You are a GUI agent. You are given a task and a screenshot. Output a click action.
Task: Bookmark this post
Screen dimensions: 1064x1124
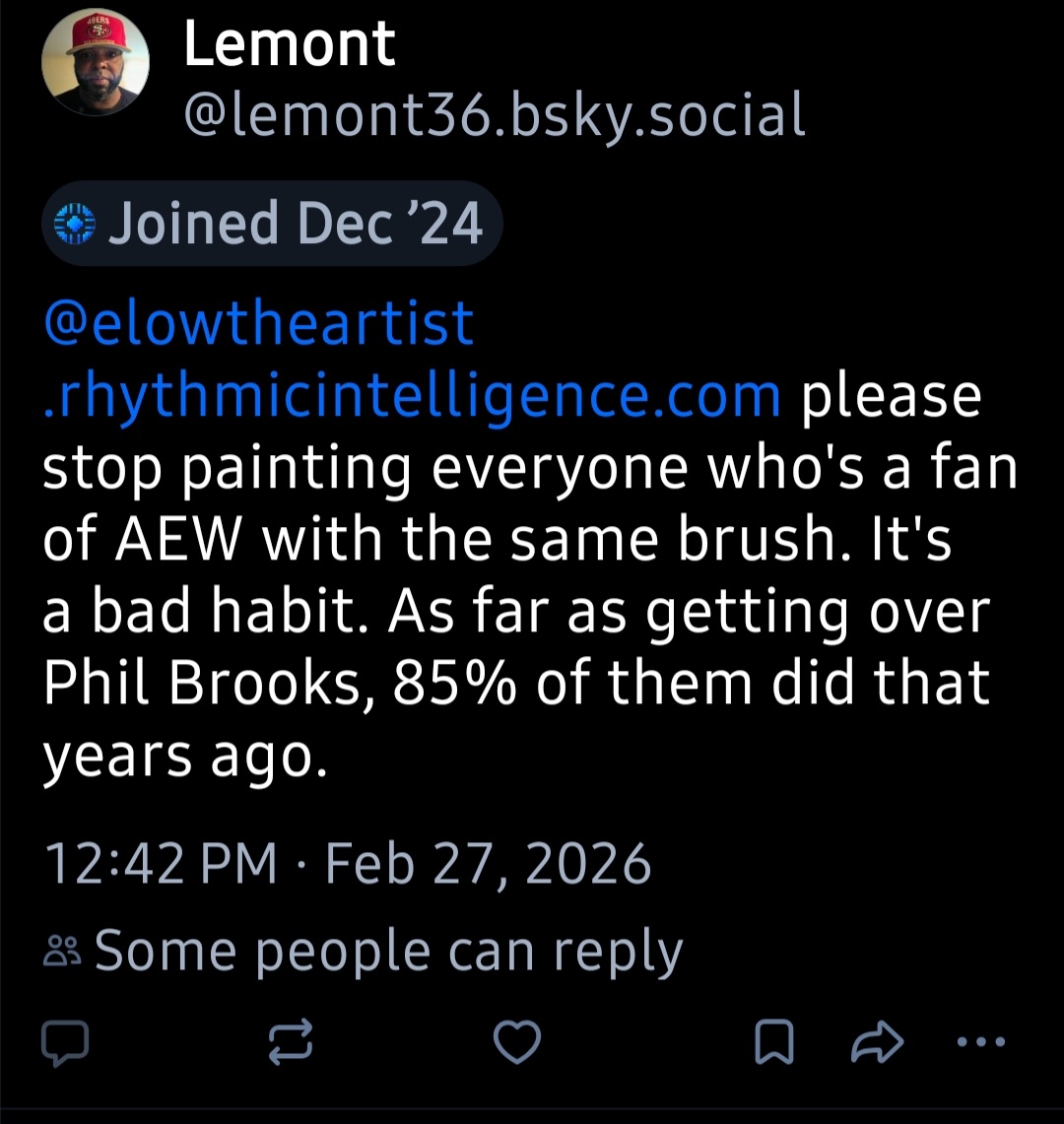pyautogui.click(x=773, y=1043)
